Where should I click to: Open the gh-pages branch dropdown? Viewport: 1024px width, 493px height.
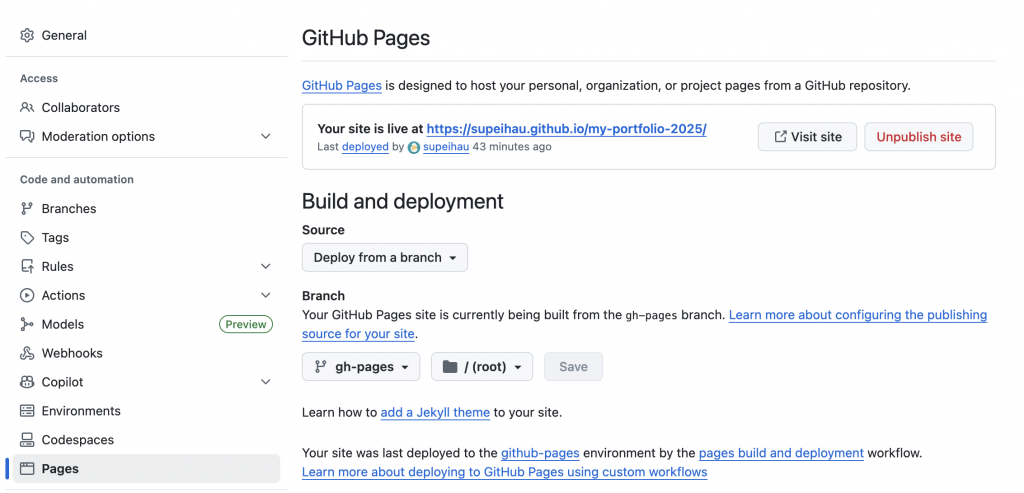tap(361, 367)
